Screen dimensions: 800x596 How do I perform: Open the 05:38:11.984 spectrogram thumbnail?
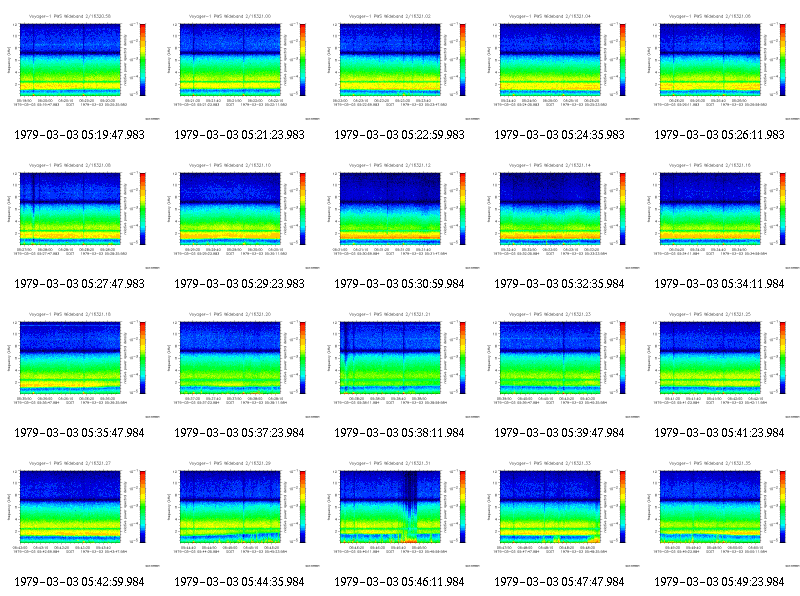coord(401,363)
